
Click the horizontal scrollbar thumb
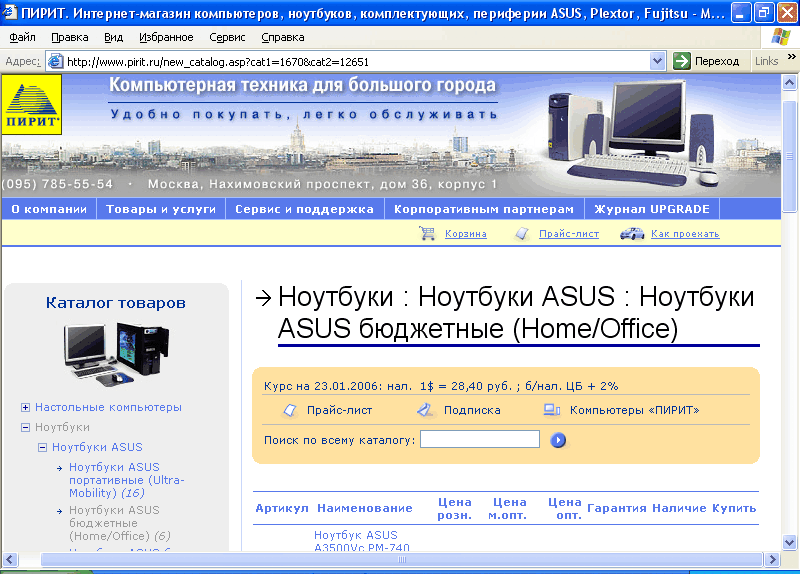(x=402, y=559)
